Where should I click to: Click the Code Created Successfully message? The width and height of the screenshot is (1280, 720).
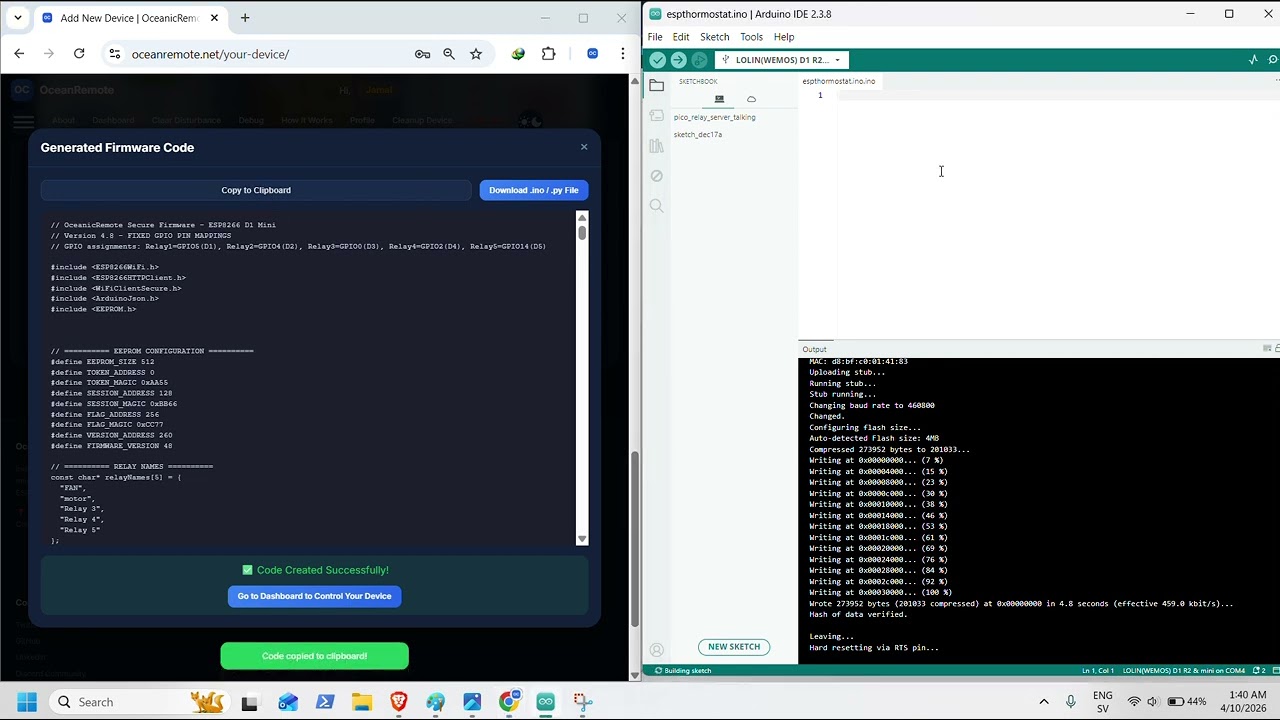(x=315, y=570)
